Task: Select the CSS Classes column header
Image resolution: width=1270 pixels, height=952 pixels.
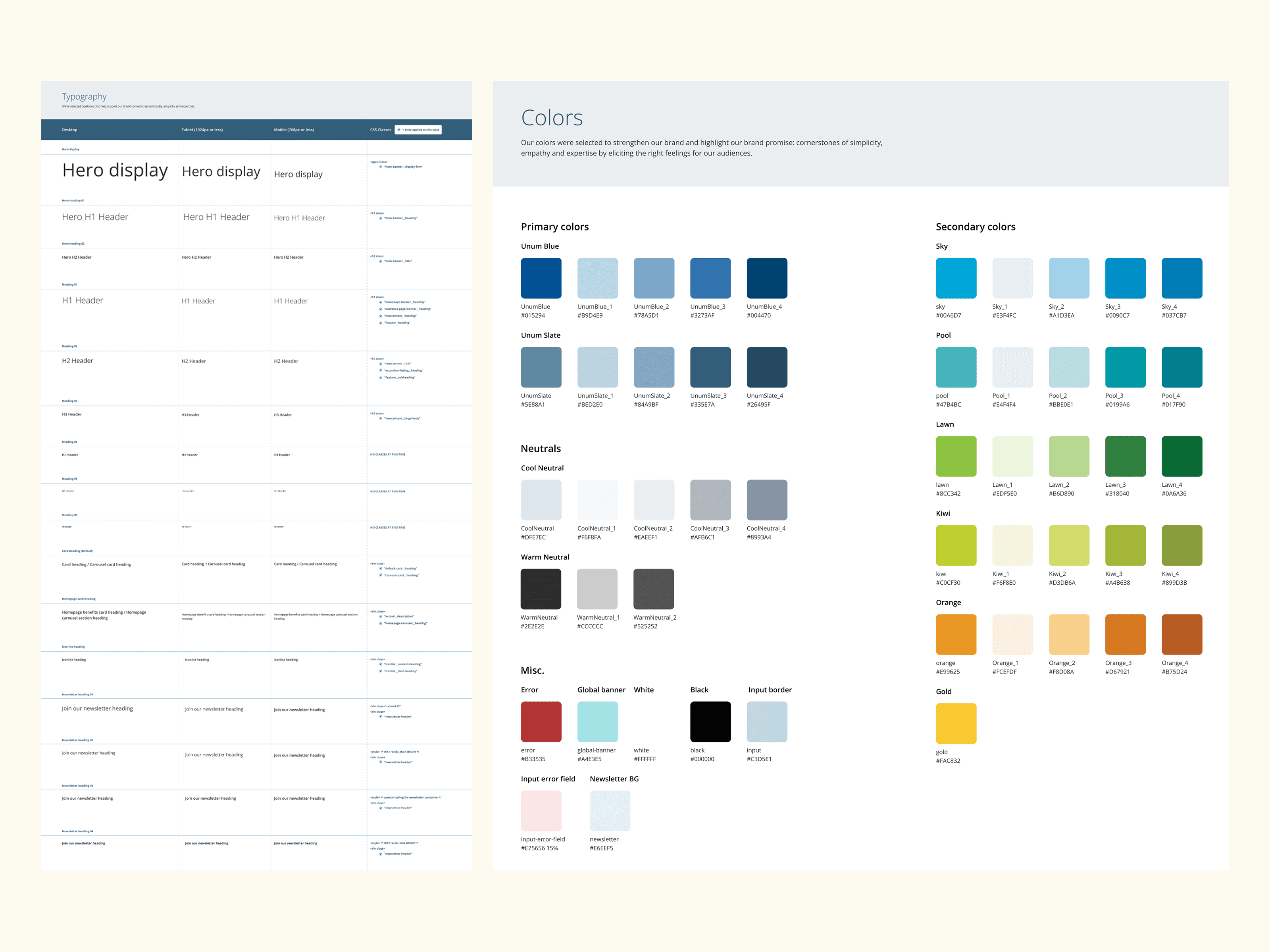Action: pyautogui.click(x=381, y=130)
